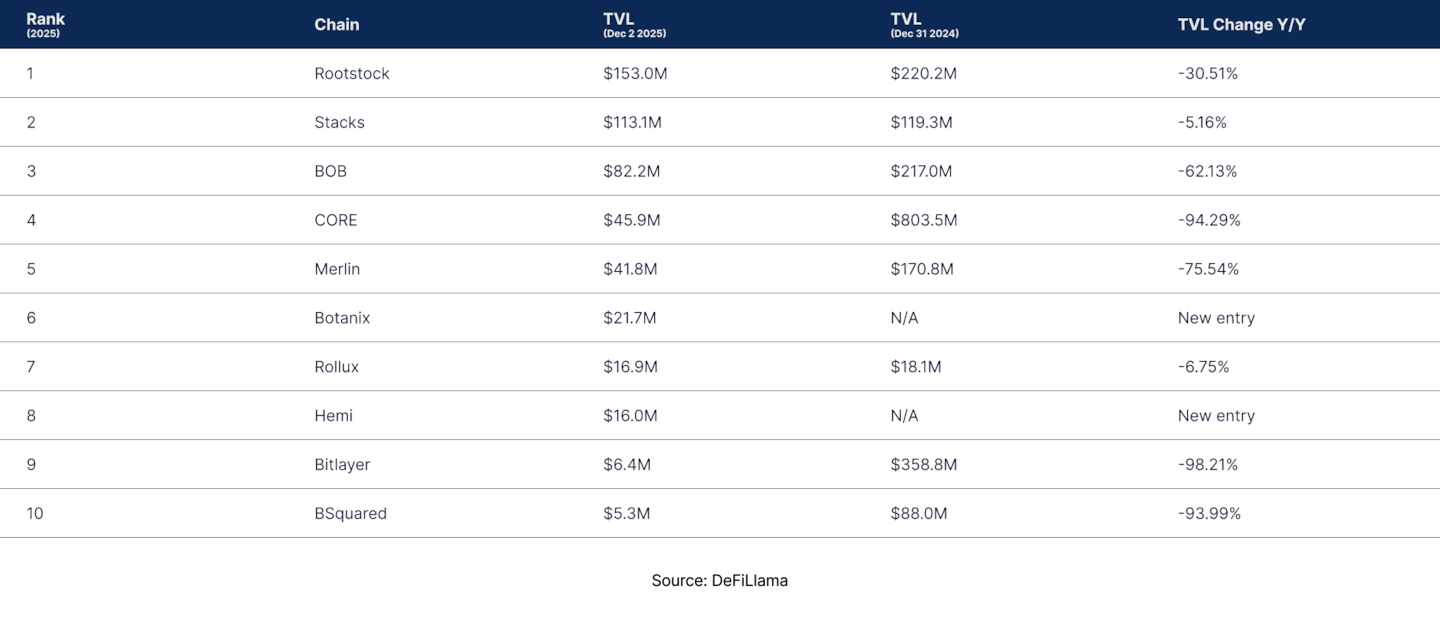Screen dimensions: 1440x623
Task: Click Rootstock's $153.0M TVL value
Action: point(635,74)
